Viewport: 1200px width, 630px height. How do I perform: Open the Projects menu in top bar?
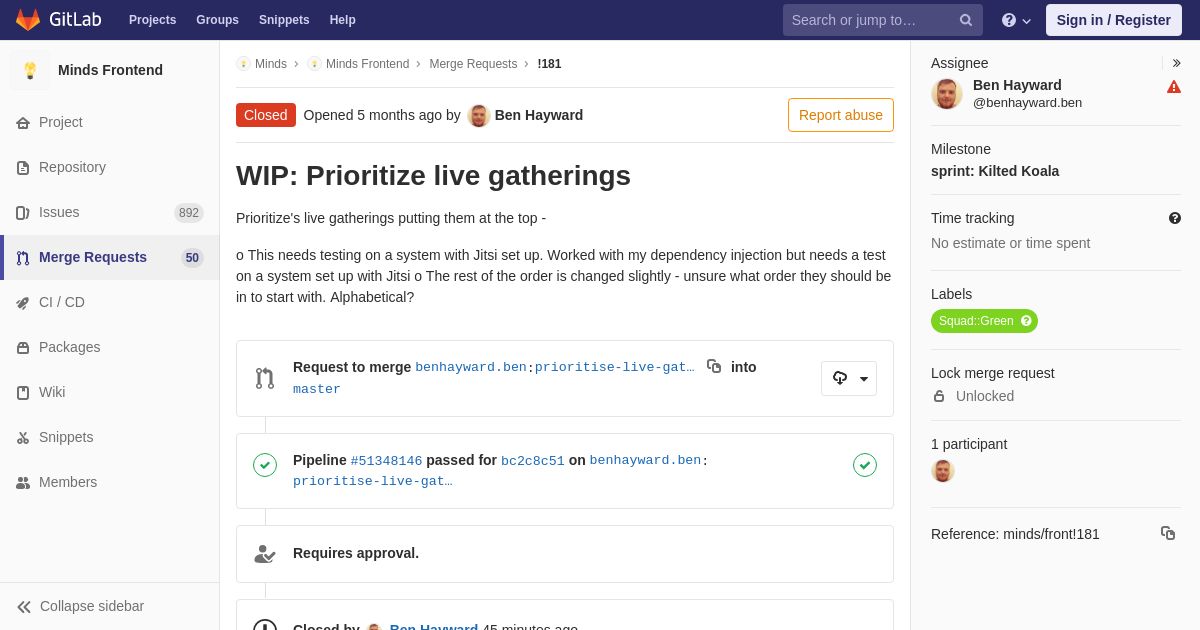pyautogui.click(x=152, y=20)
